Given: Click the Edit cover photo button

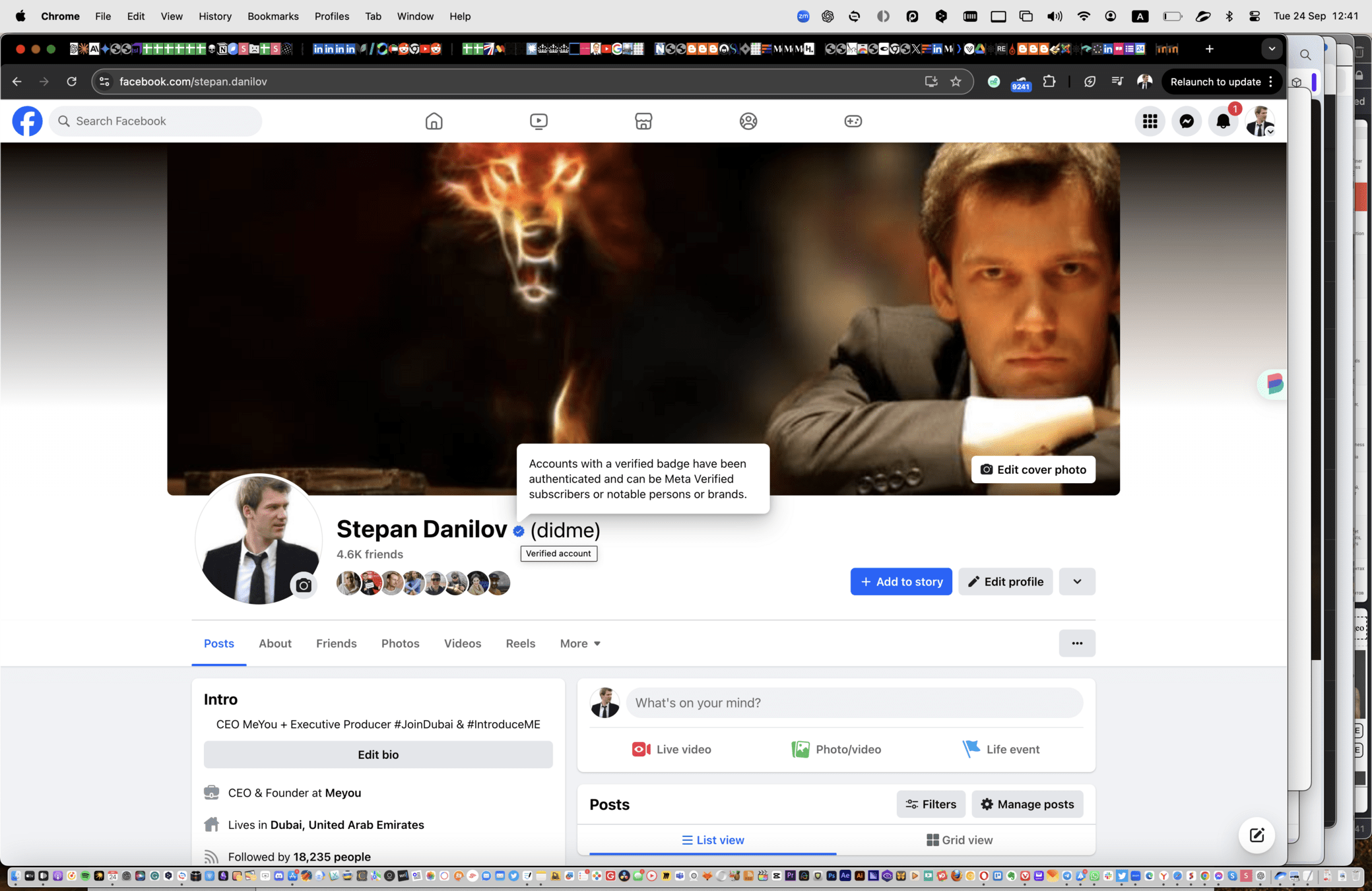Looking at the screenshot, I should click(1033, 469).
